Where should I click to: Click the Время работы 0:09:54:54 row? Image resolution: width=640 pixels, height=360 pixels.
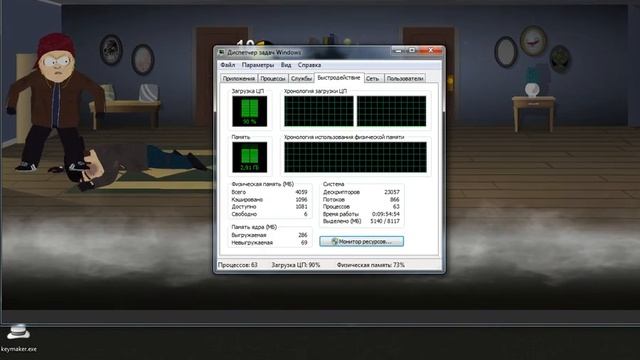pos(361,214)
